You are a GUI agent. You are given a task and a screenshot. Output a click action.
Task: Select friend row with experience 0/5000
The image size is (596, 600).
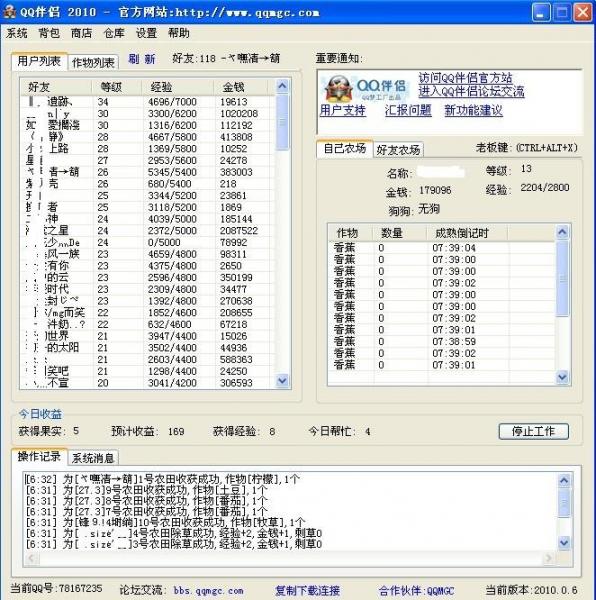coord(148,243)
